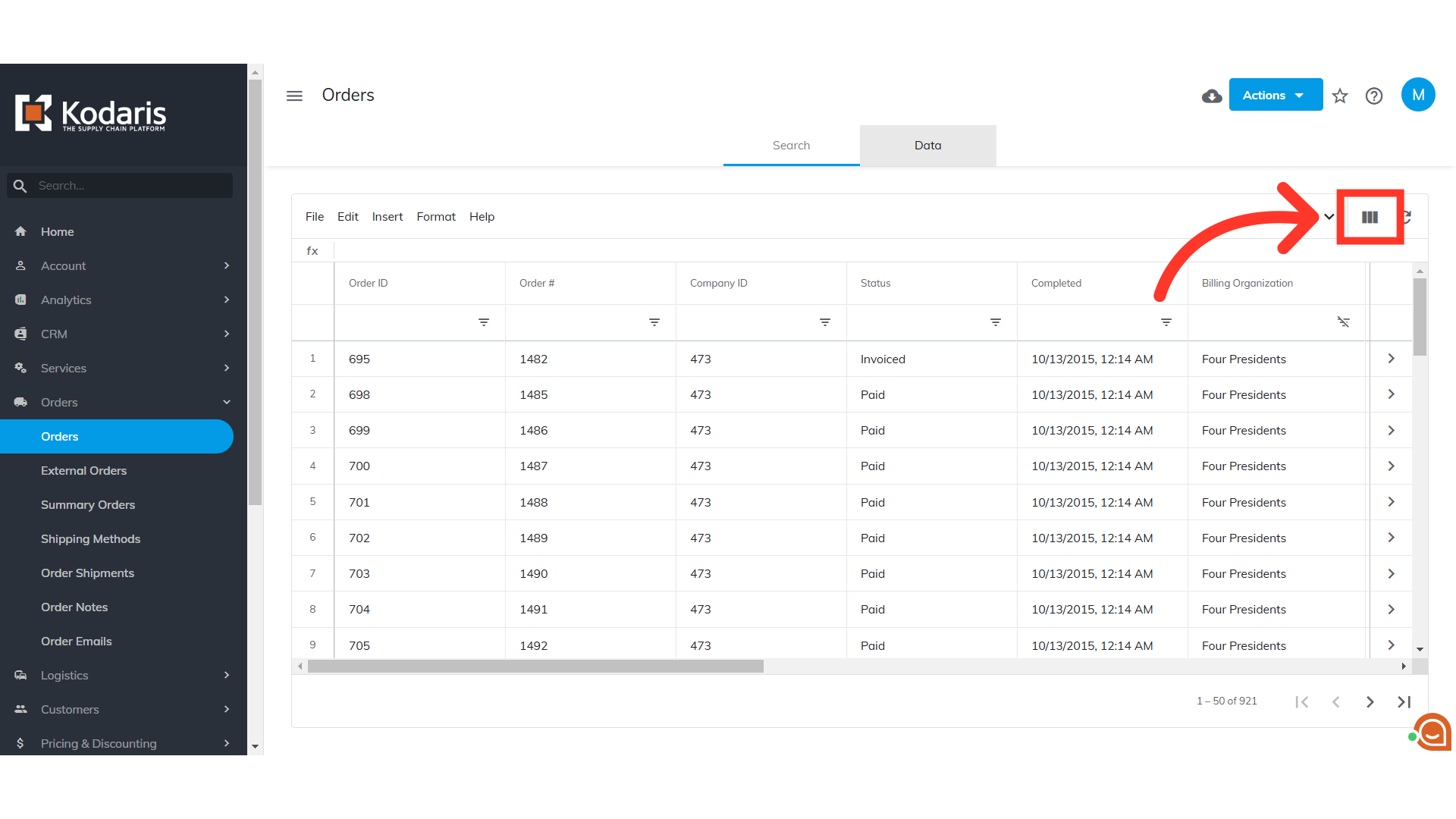Viewport: 1456px width, 819px height.
Task: Toggle the hamburger navigation menu
Action: (294, 96)
